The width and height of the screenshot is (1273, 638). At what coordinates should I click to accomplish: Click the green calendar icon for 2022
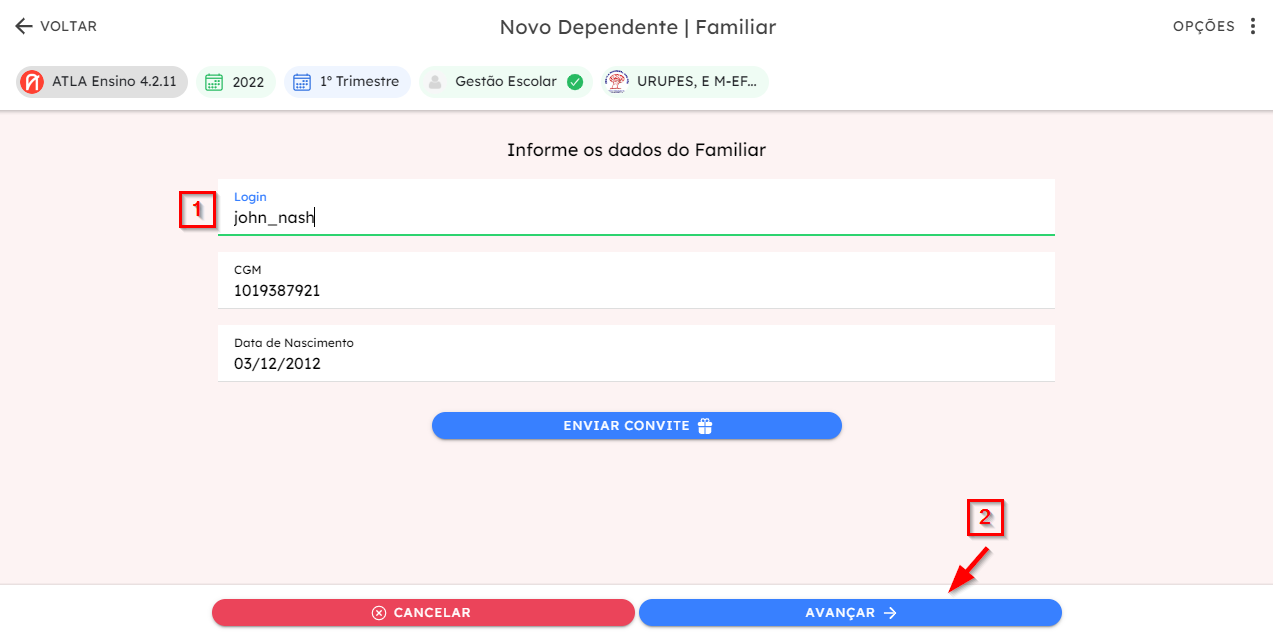[213, 82]
